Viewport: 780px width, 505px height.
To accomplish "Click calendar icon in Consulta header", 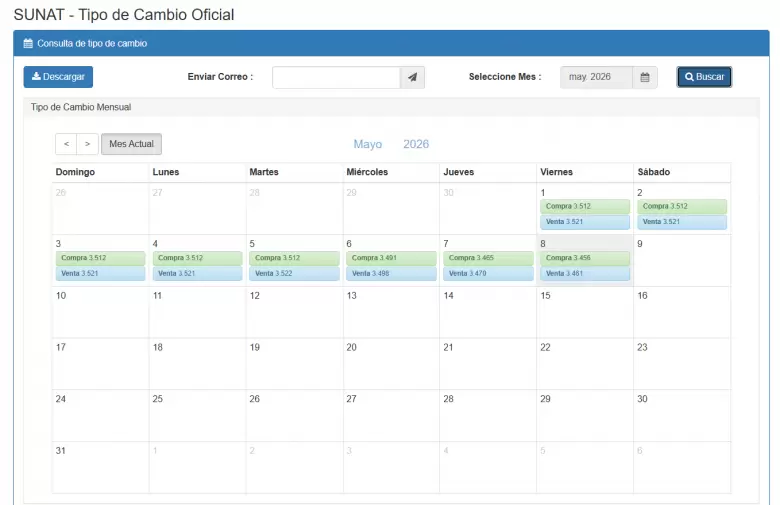I will [x=28, y=43].
